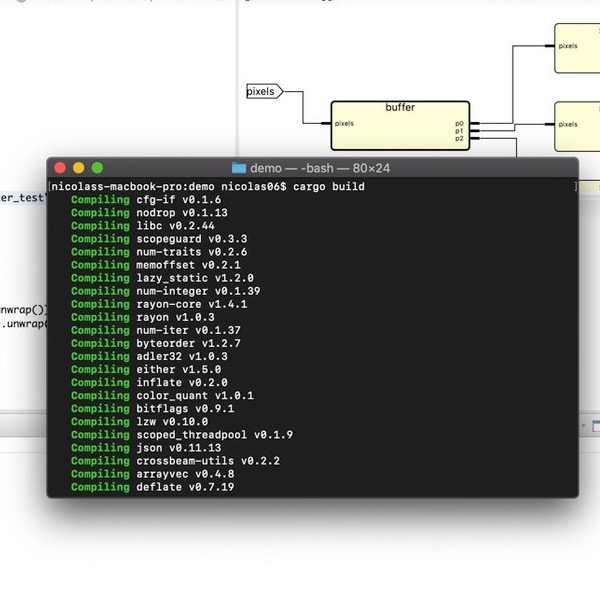Click the p0 output port of buffer

[459, 123]
